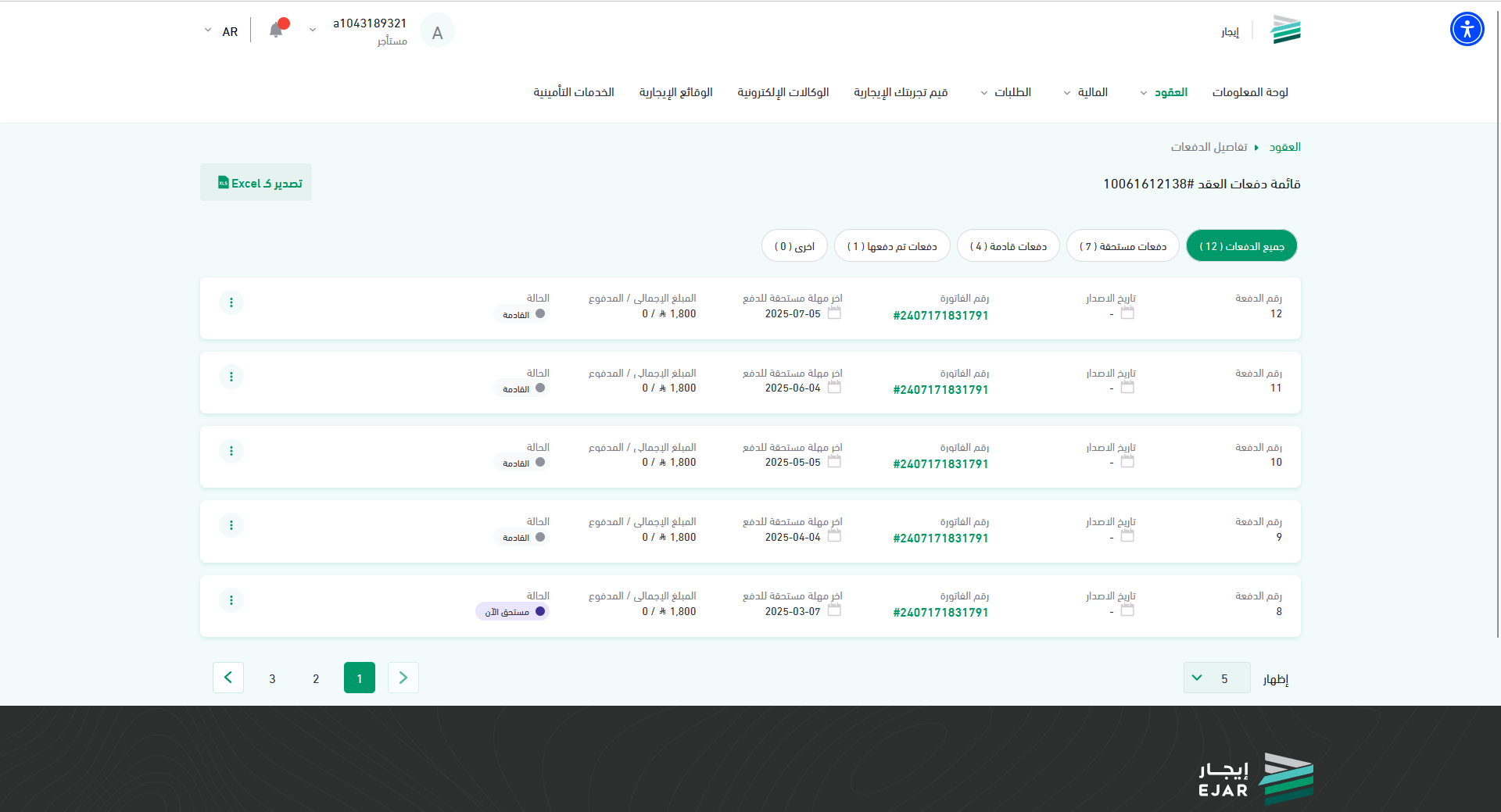This screenshot has width=1501, height=812.
Task: Expand the AR language dropdown
Action: (220, 31)
